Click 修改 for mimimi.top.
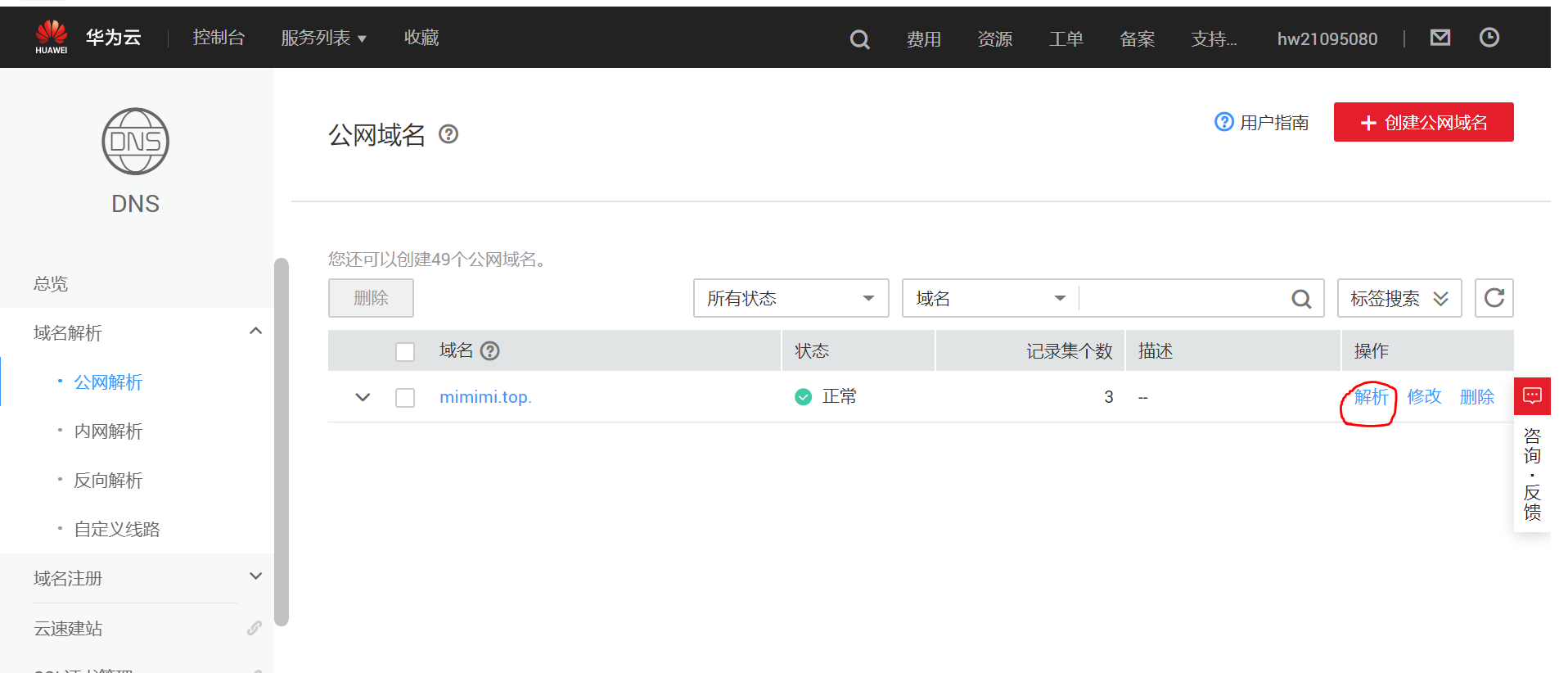 (x=1424, y=397)
